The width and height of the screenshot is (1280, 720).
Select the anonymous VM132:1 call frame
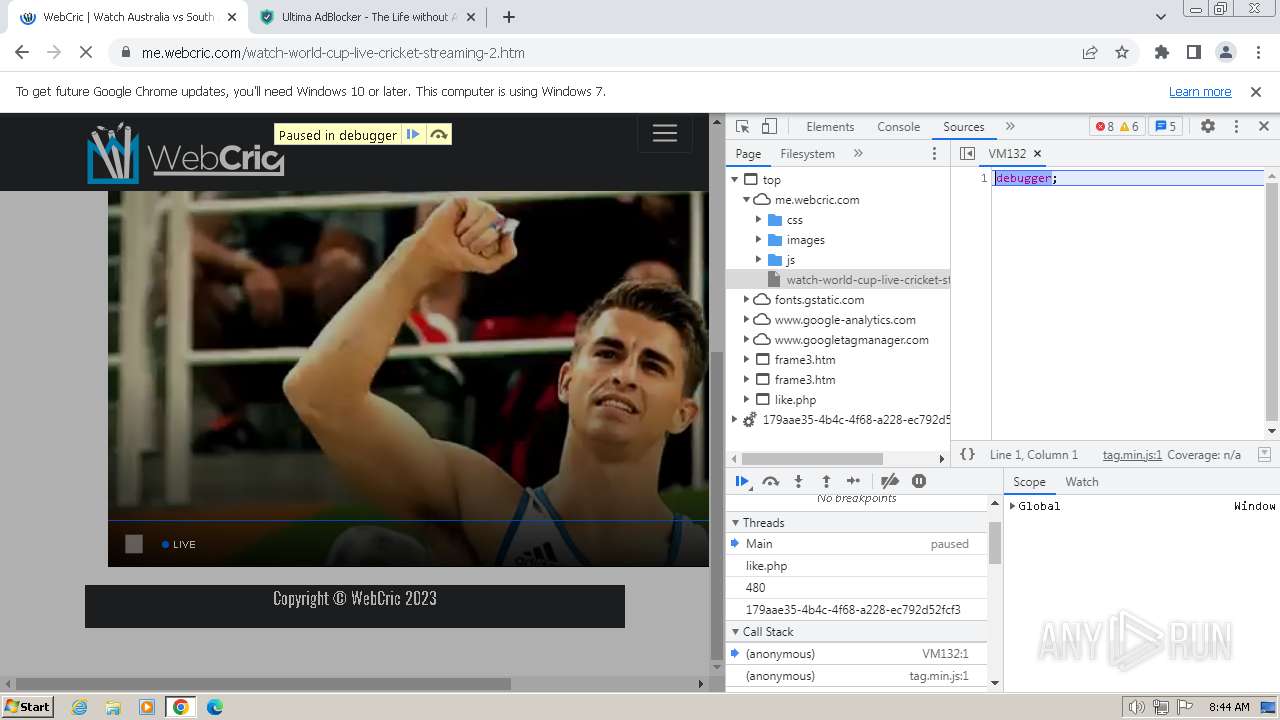click(x=857, y=654)
